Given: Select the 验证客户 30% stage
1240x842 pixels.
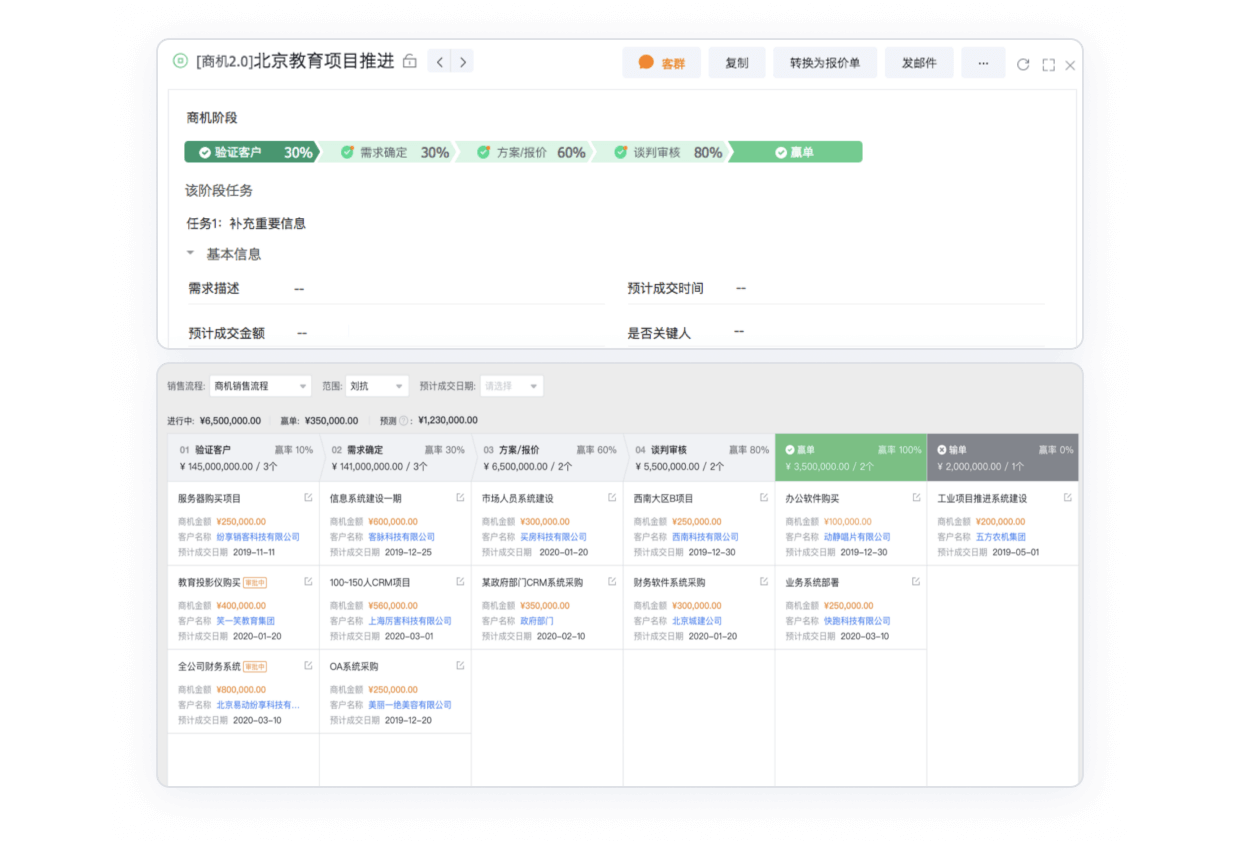Looking at the screenshot, I should [x=251, y=152].
